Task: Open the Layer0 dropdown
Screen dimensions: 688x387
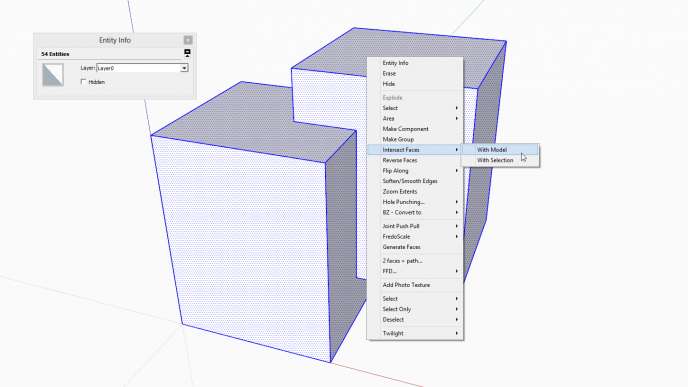Action: (184, 68)
